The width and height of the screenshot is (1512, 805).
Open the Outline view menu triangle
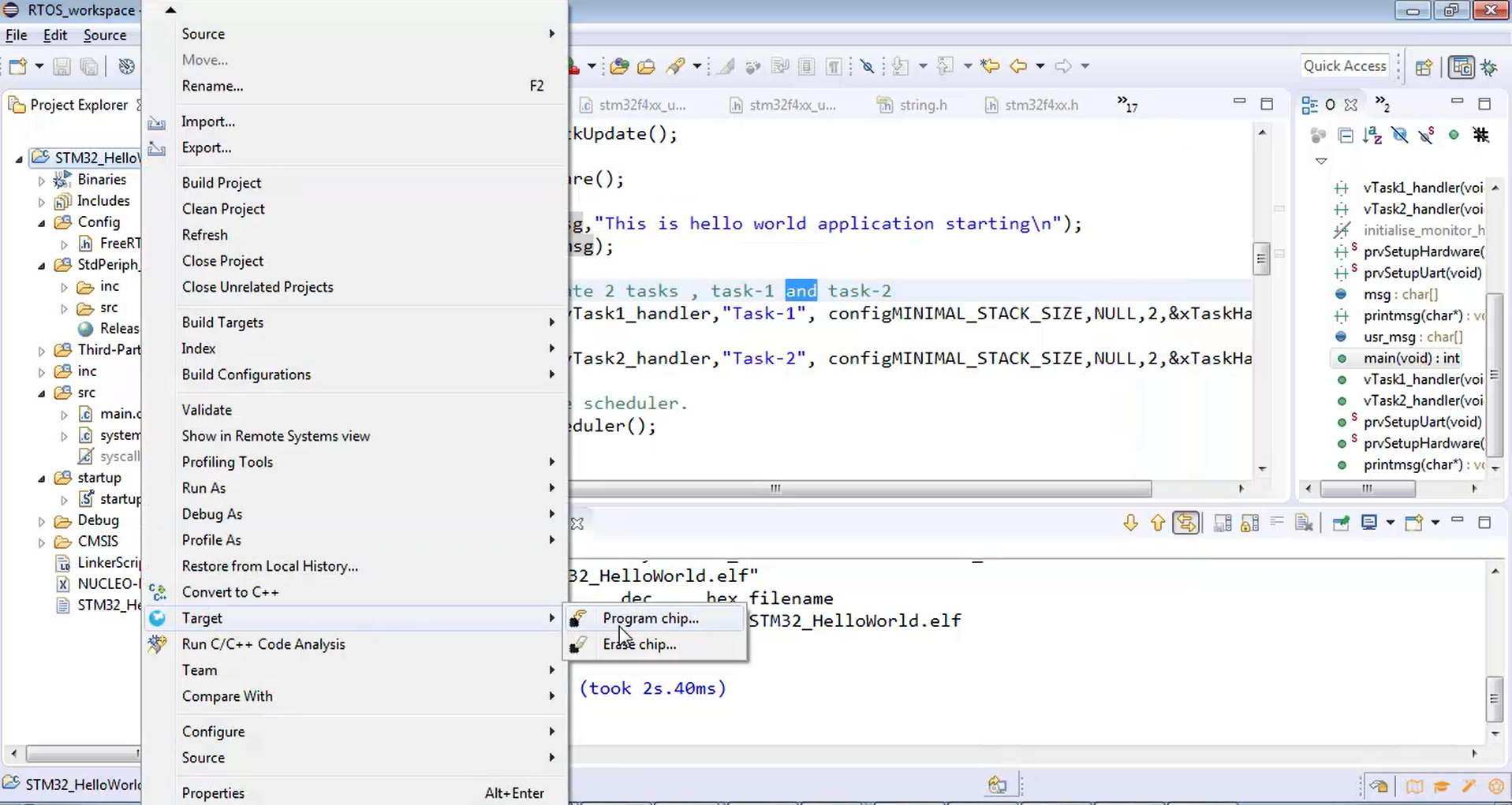coord(1321,161)
